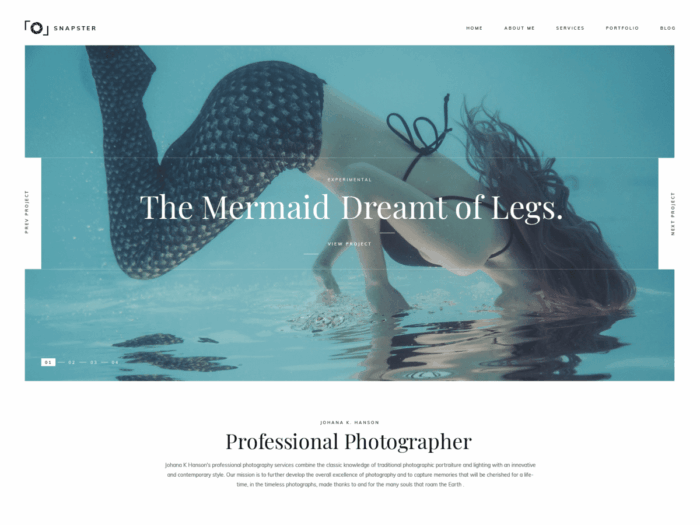Select slide indicator 01

(48, 362)
